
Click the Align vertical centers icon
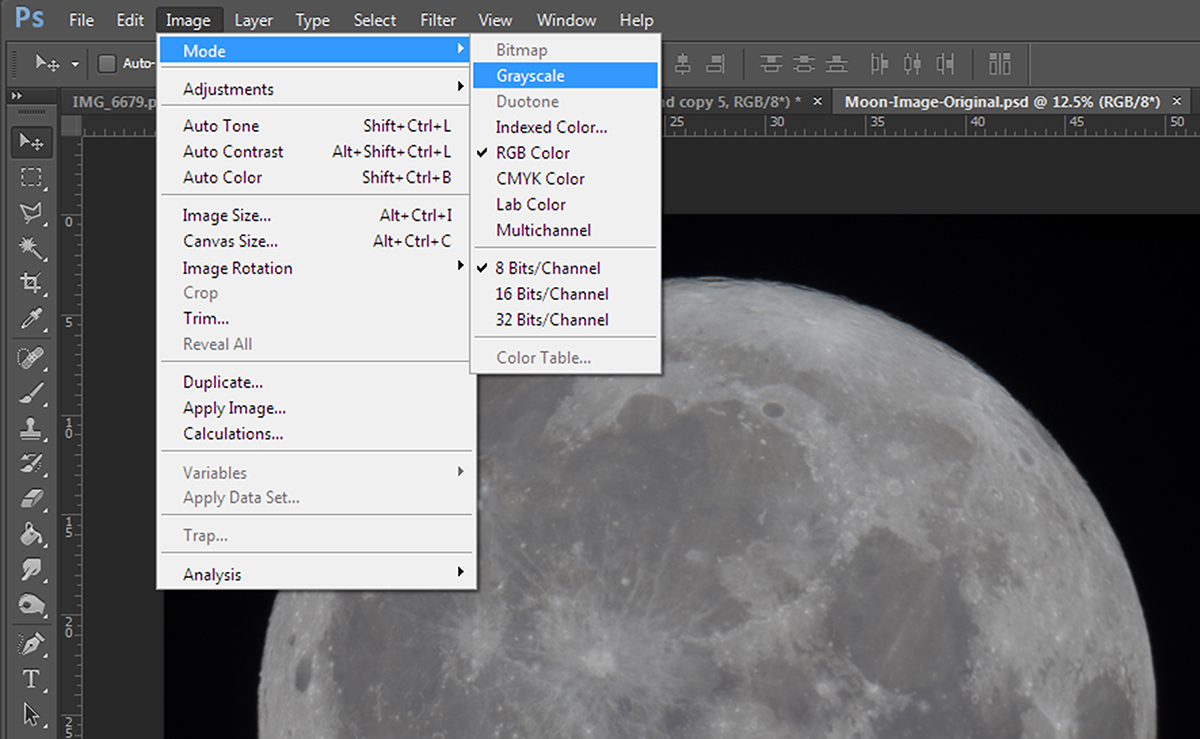(683, 64)
